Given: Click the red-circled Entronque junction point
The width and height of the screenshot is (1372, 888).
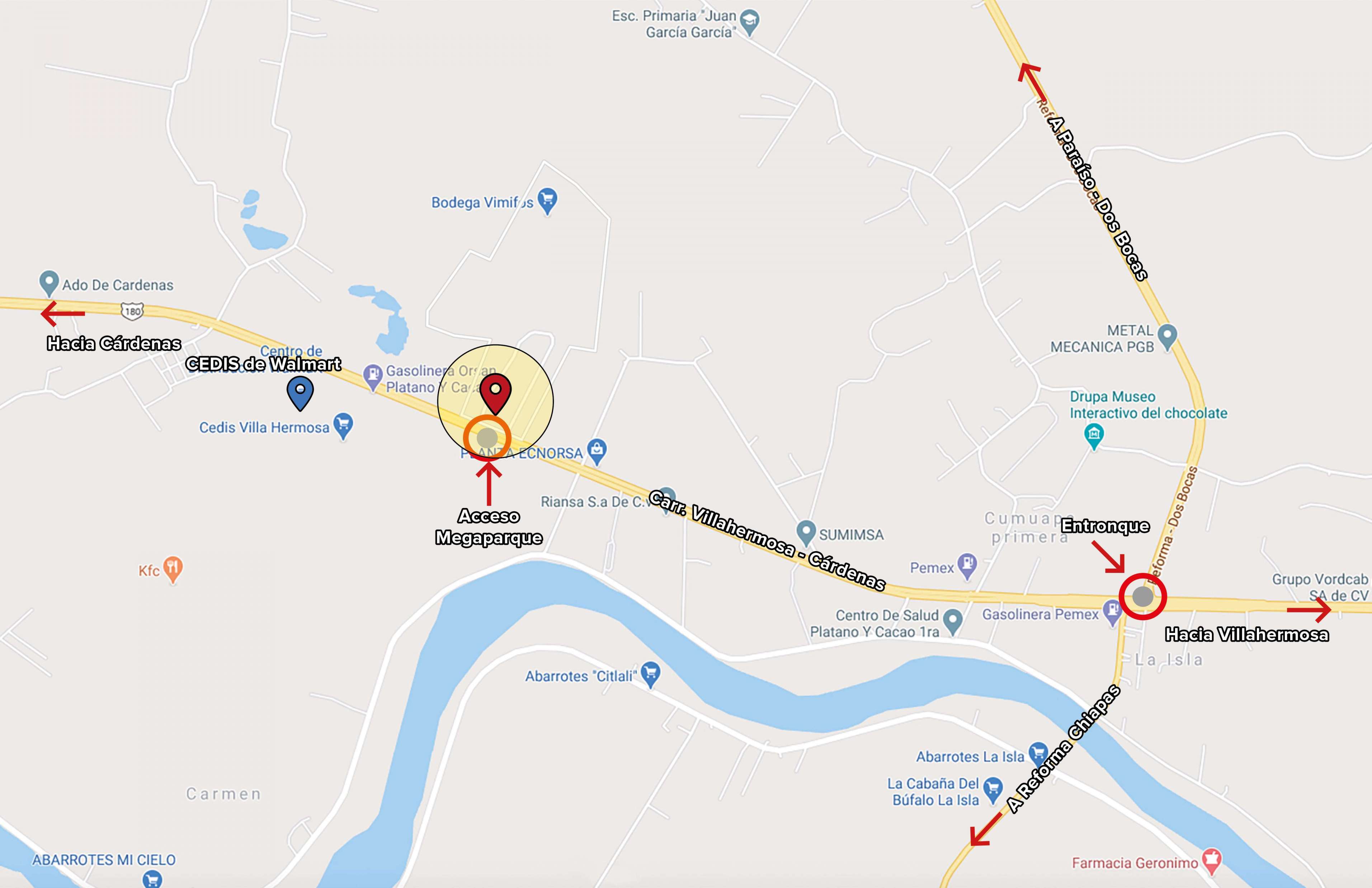Looking at the screenshot, I should (x=1142, y=596).
